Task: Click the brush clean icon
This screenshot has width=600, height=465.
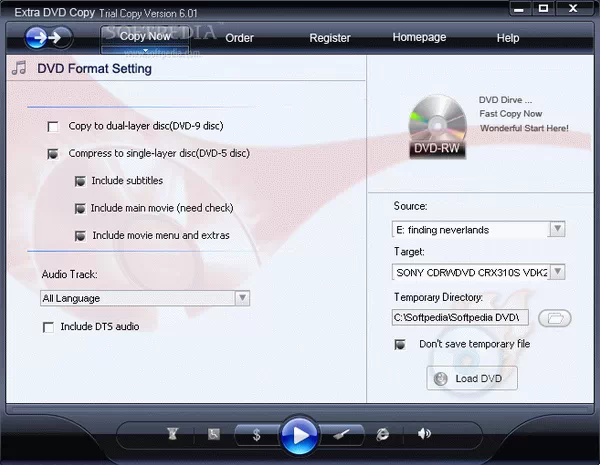Action: click(341, 434)
